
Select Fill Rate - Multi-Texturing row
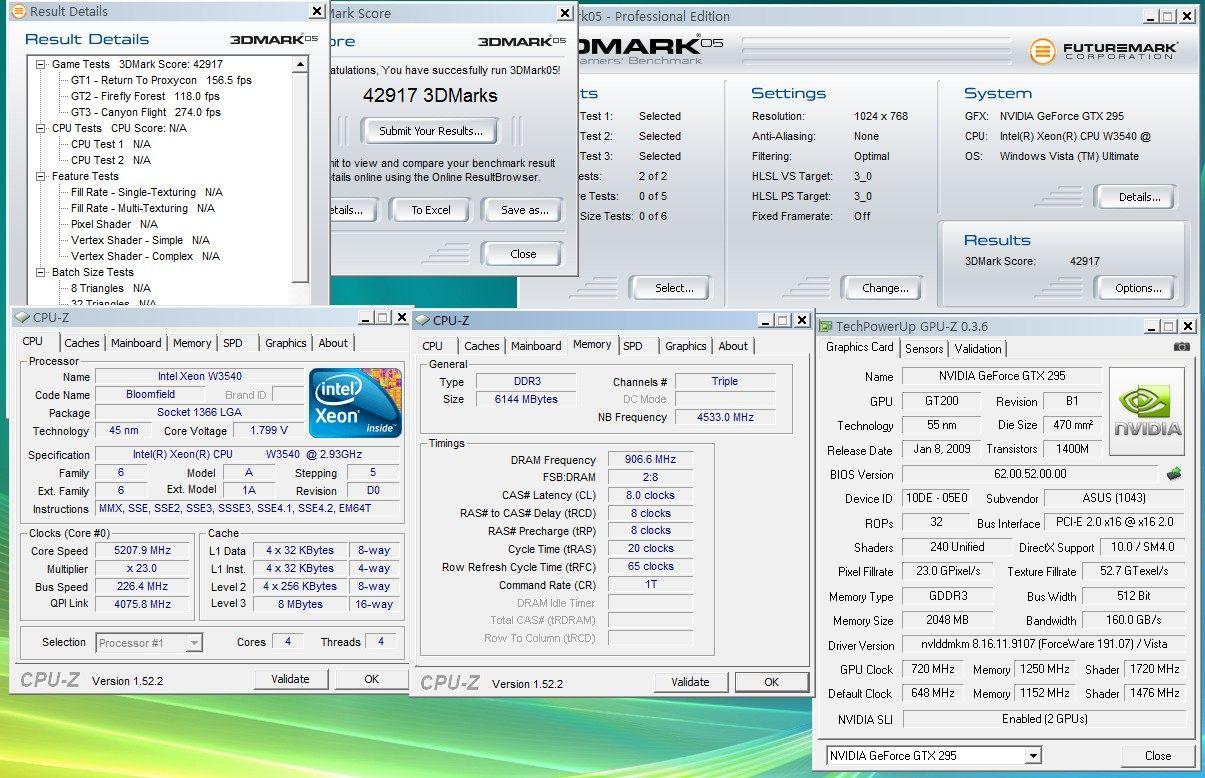[143, 208]
